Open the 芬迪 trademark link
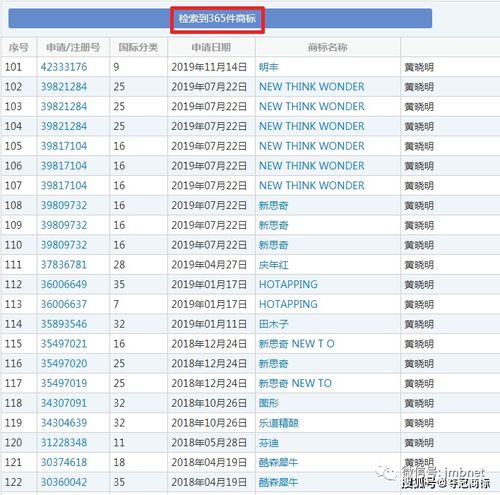The width and height of the screenshot is (500, 495). pos(269,443)
